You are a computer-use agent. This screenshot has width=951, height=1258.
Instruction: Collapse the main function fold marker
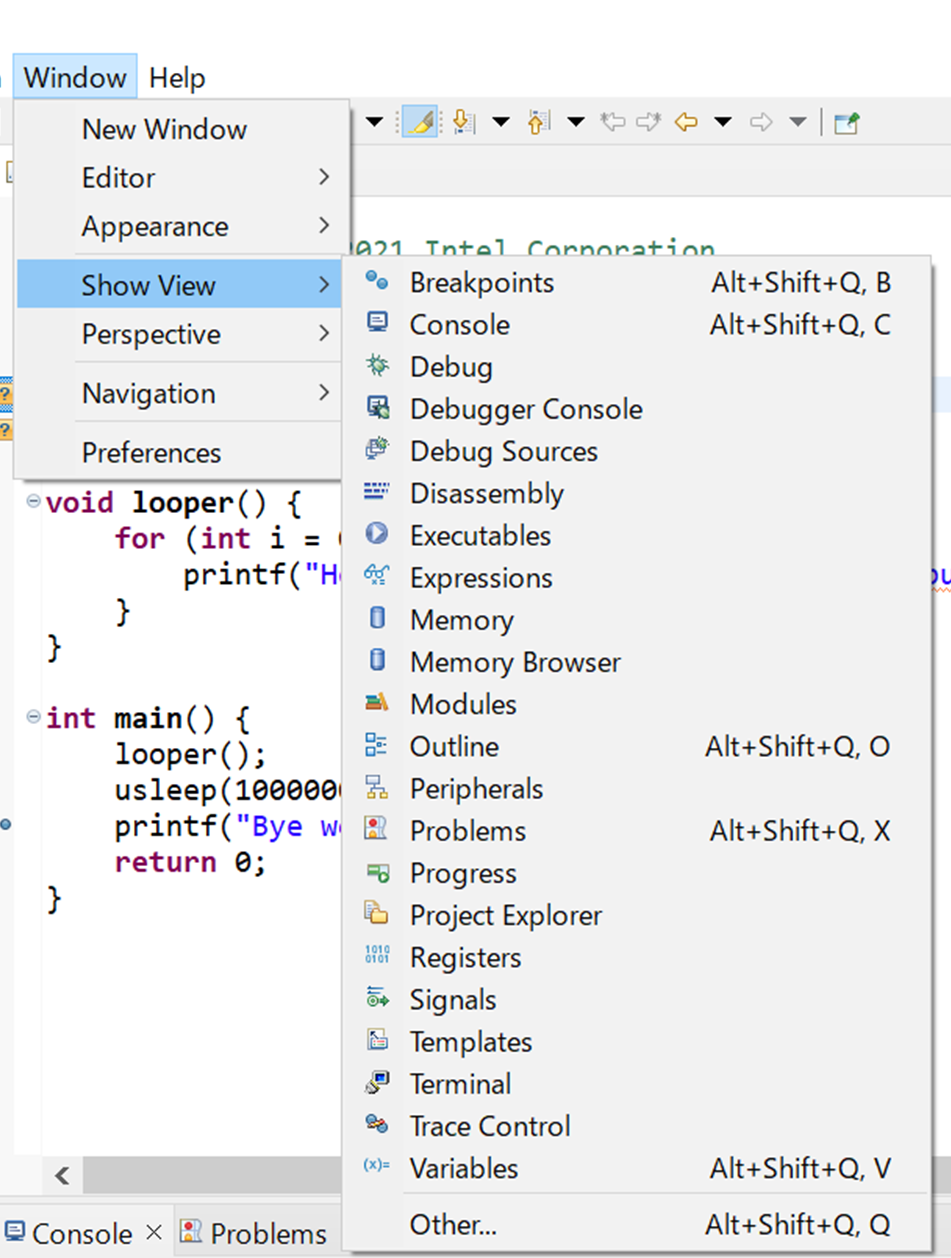34,717
